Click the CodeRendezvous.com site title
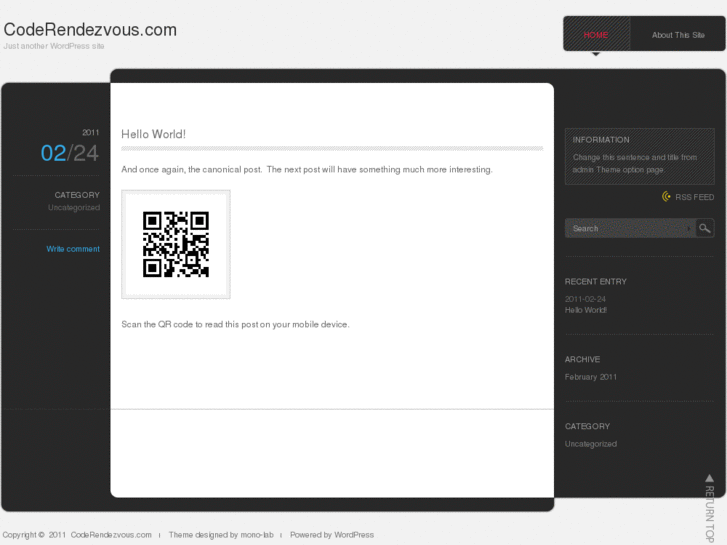 (x=90, y=30)
